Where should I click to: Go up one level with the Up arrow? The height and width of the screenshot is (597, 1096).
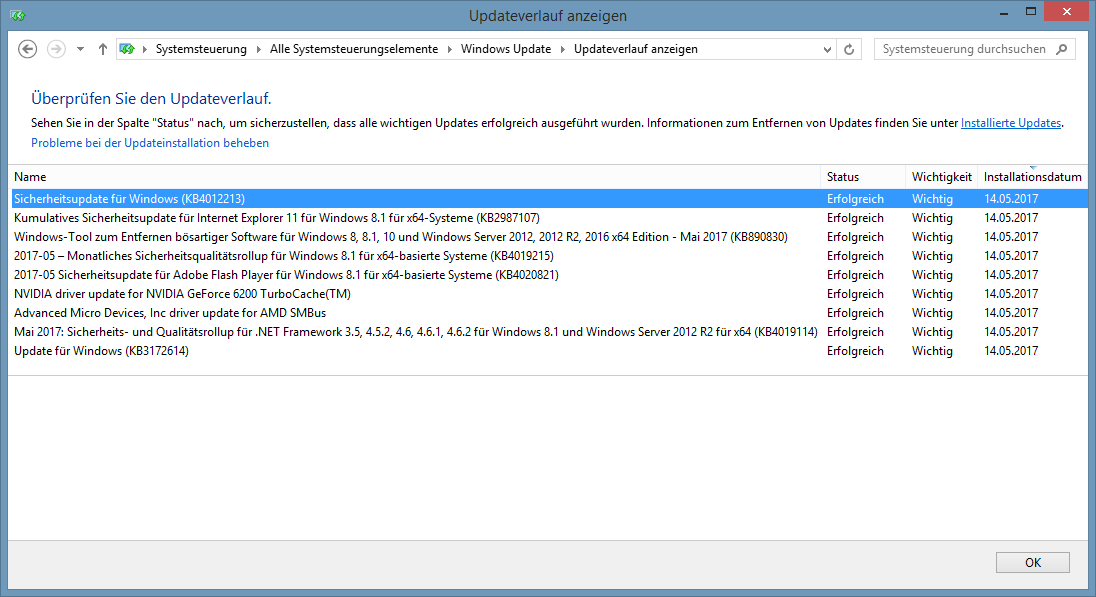pos(103,49)
